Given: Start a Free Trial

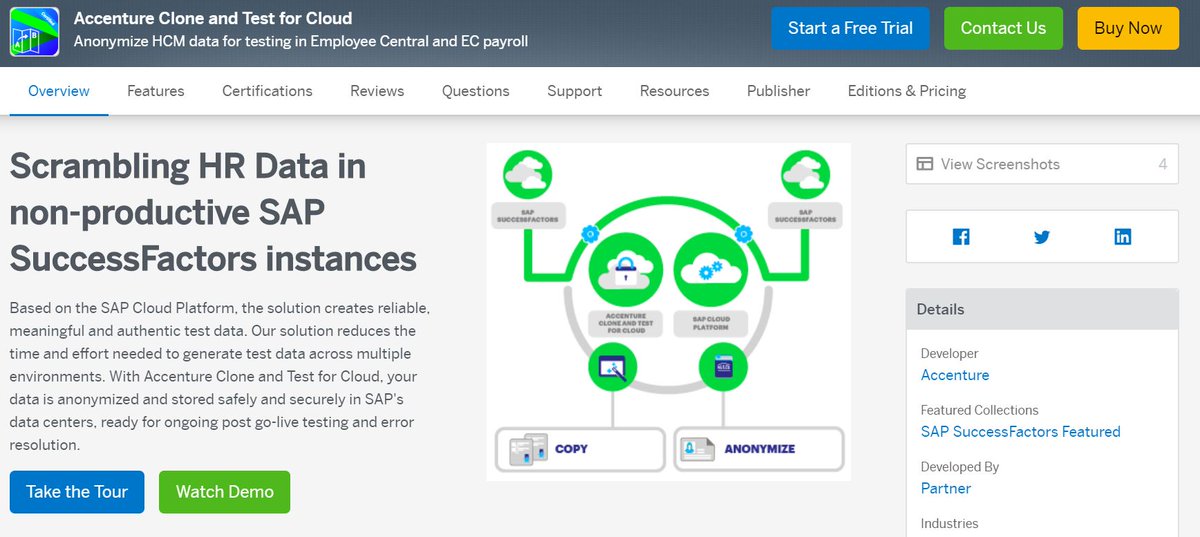Looking at the screenshot, I should 850,28.
